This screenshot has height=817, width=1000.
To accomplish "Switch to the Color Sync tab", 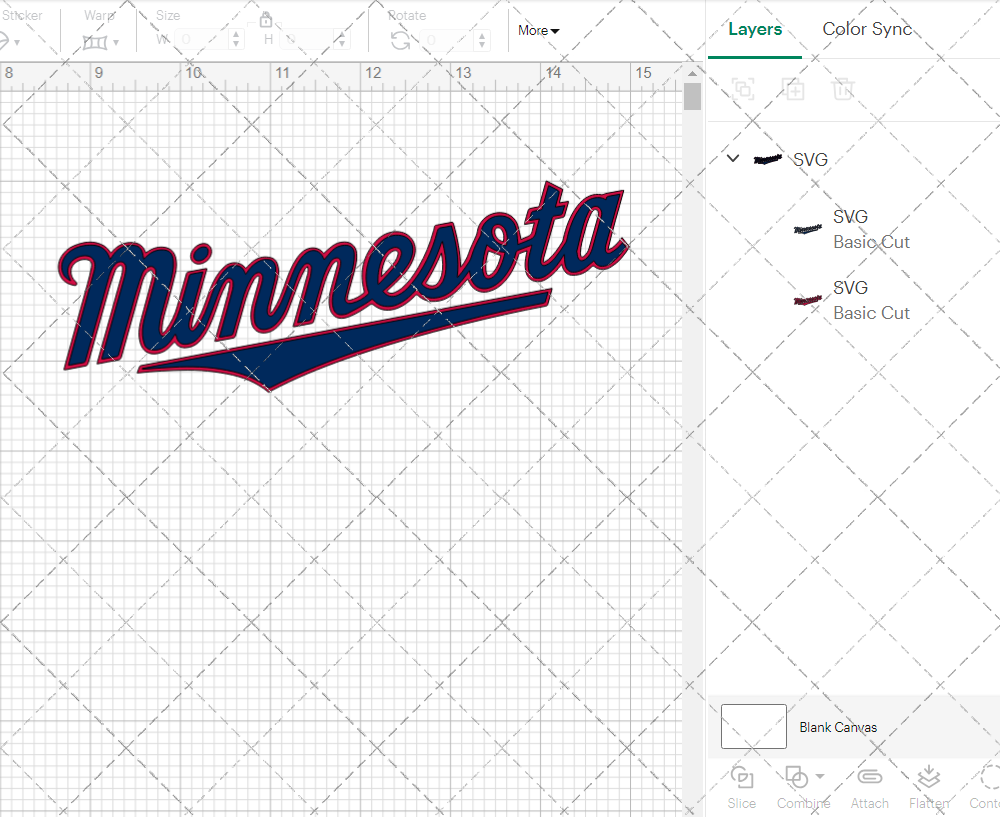I will 867,29.
